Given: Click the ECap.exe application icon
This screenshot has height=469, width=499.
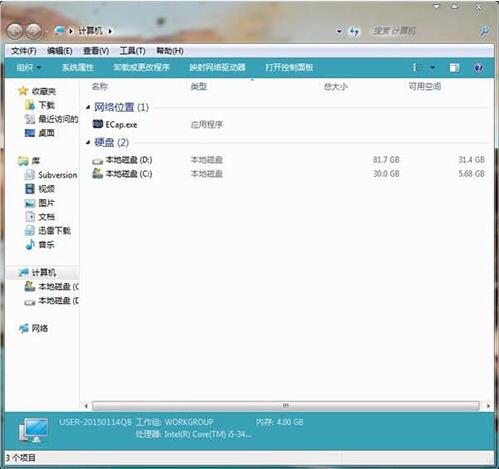Looking at the screenshot, I should [x=98, y=124].
